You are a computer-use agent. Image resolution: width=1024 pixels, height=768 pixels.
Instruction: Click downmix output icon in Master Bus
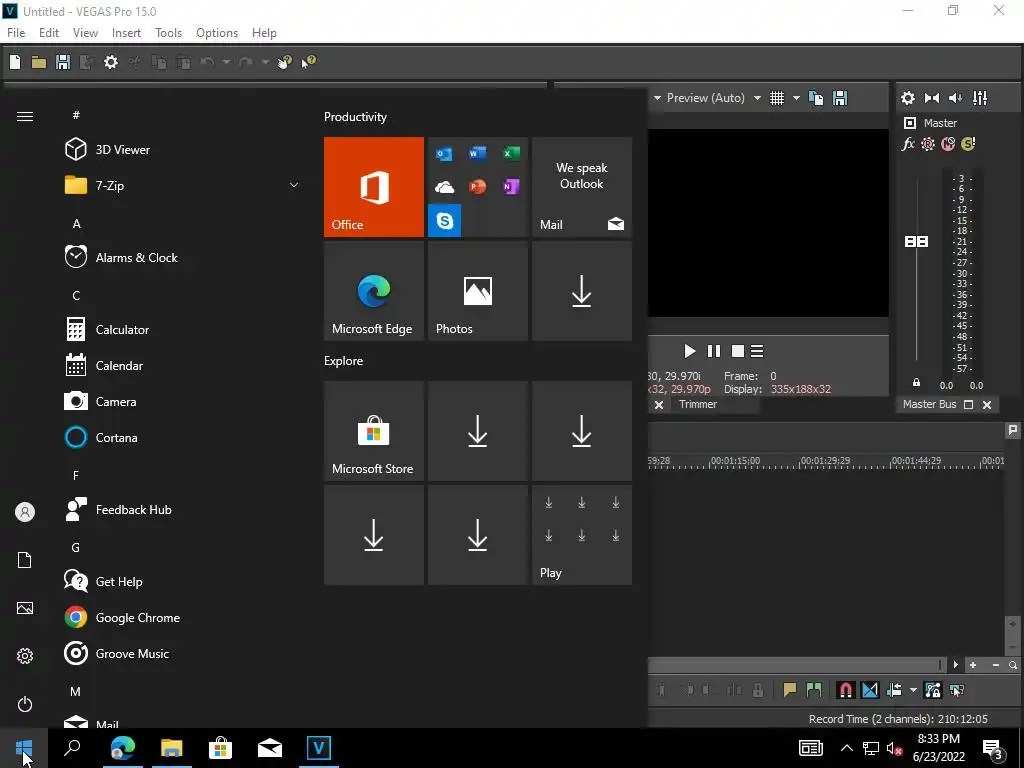point(932,98)
